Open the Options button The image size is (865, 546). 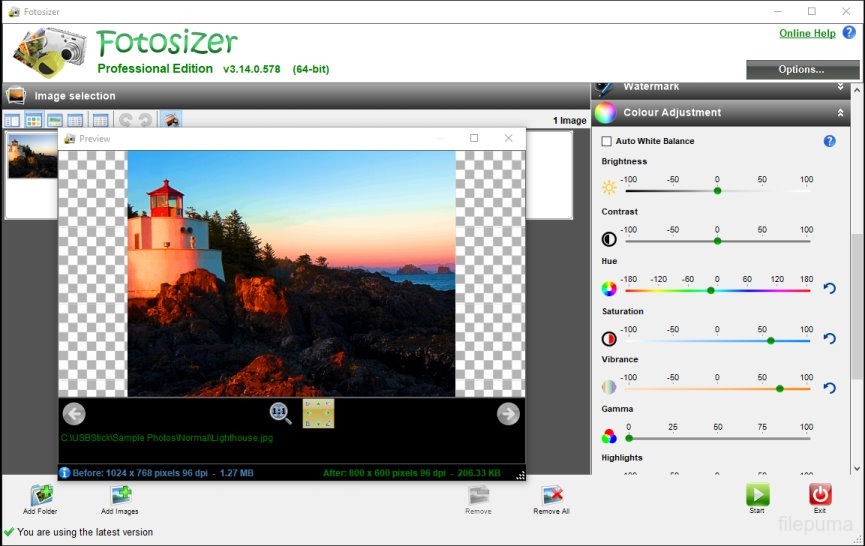(x=801, y=69)
